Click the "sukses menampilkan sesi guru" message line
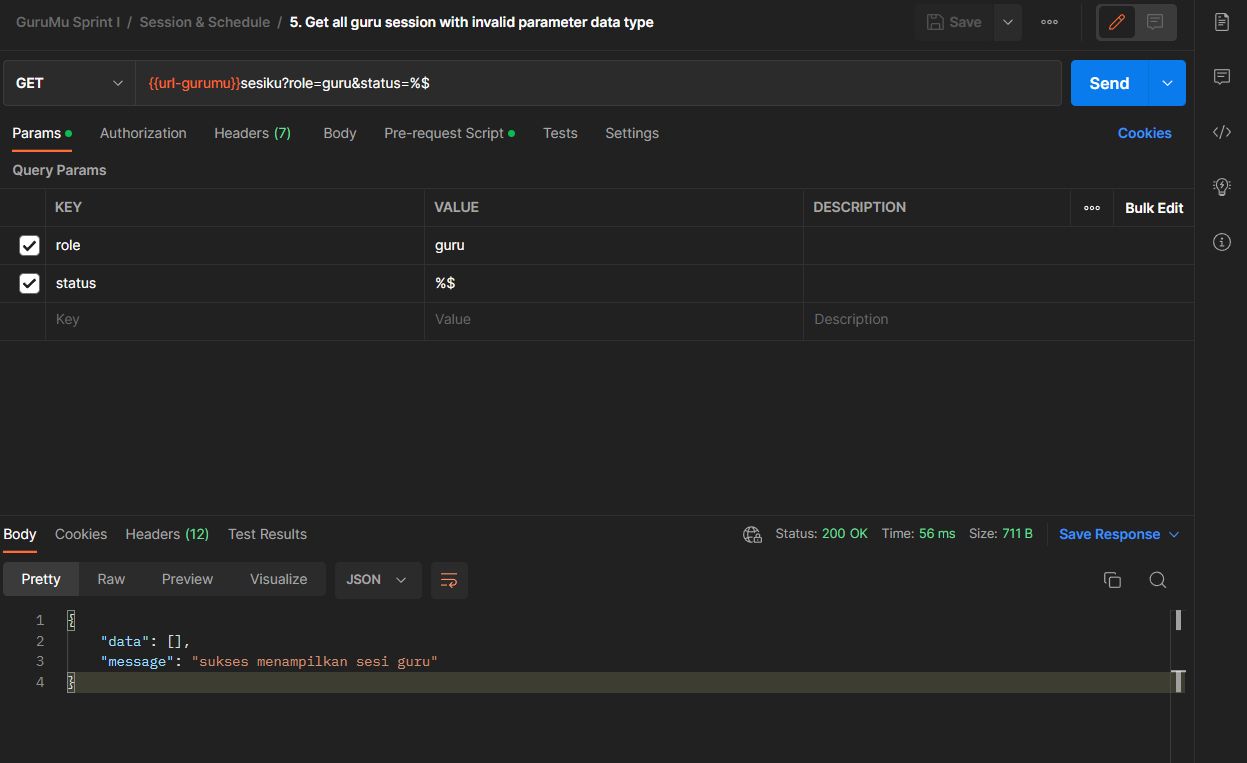 coord(269,662)
